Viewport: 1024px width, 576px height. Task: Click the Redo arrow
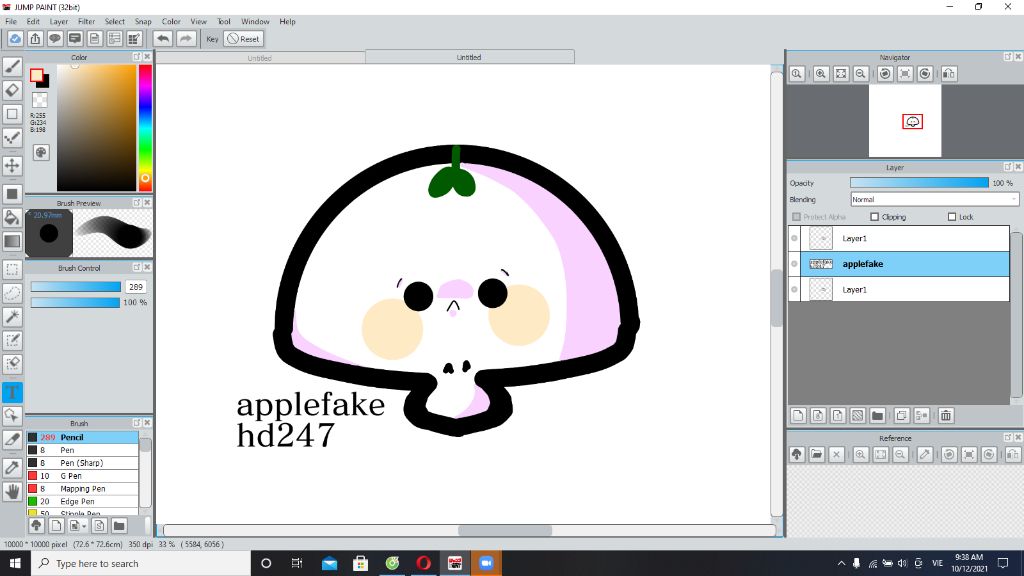pyautogui.click(x=186, y=39)
